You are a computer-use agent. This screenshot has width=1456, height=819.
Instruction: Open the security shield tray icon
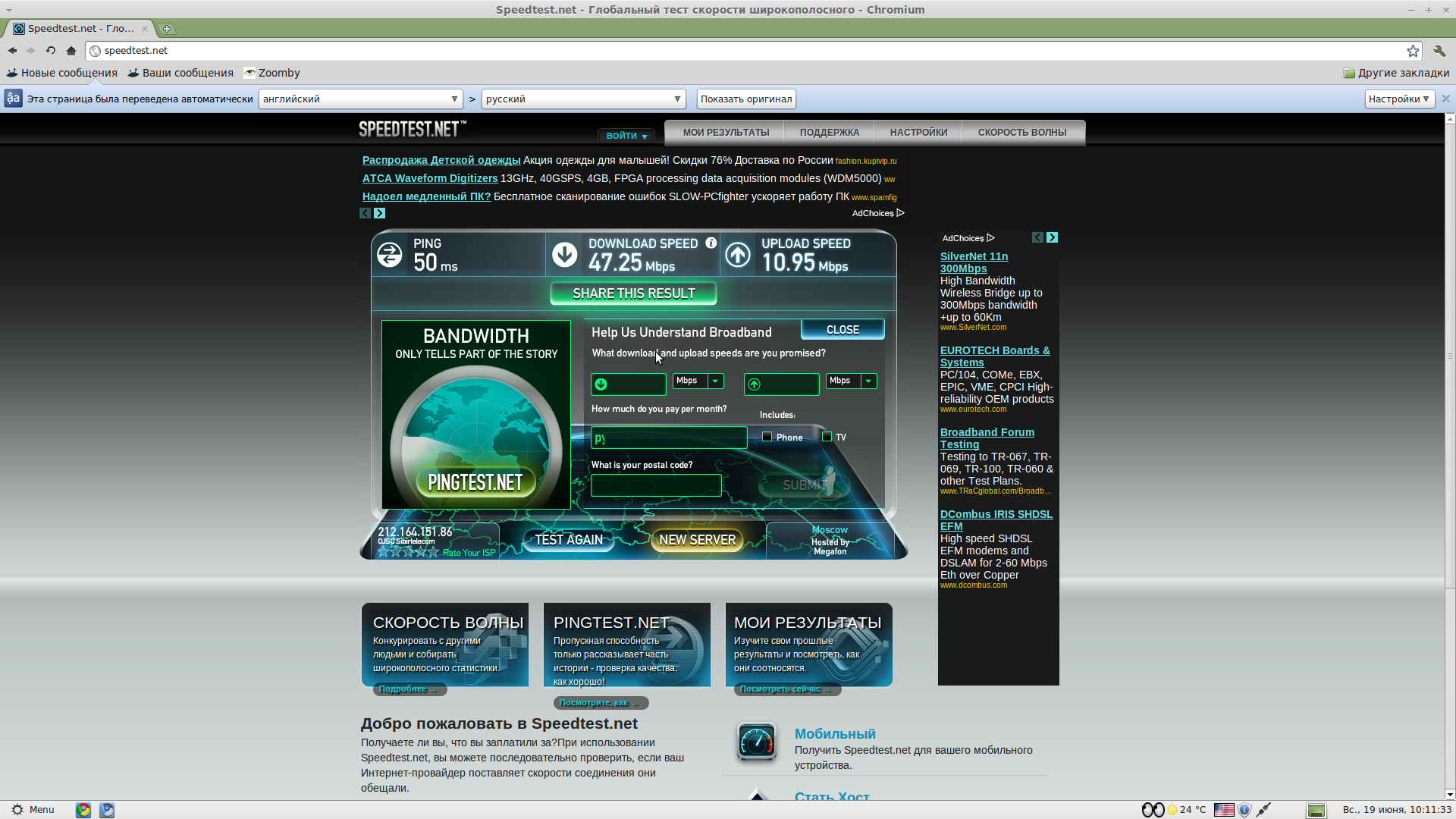coord(1244,810)
